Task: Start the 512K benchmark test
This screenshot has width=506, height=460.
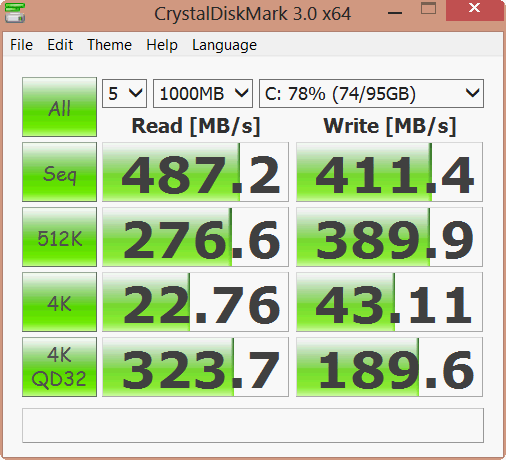Action: tap(59, 237)
